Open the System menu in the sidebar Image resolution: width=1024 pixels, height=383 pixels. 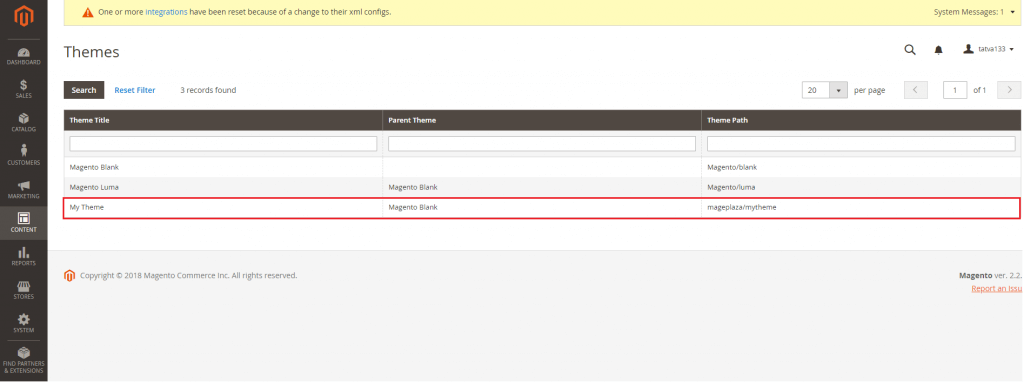pos(24,324)
